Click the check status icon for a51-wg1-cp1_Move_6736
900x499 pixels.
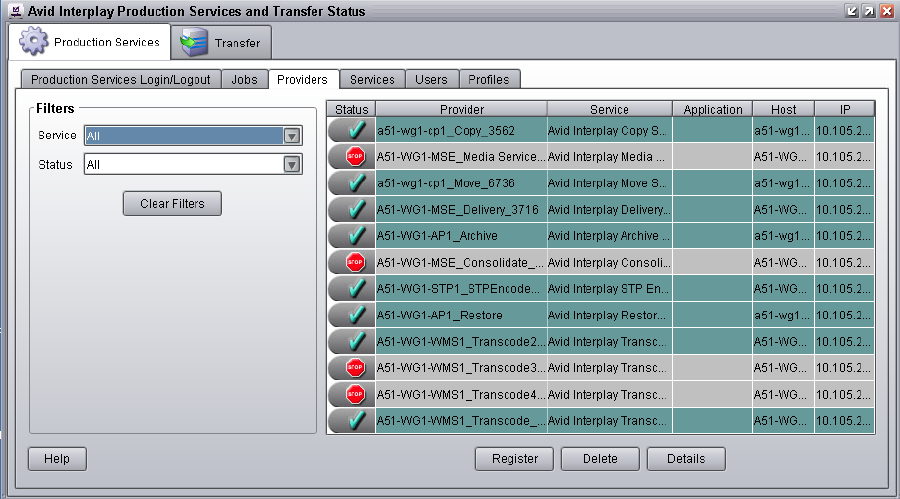click(356, 183)
